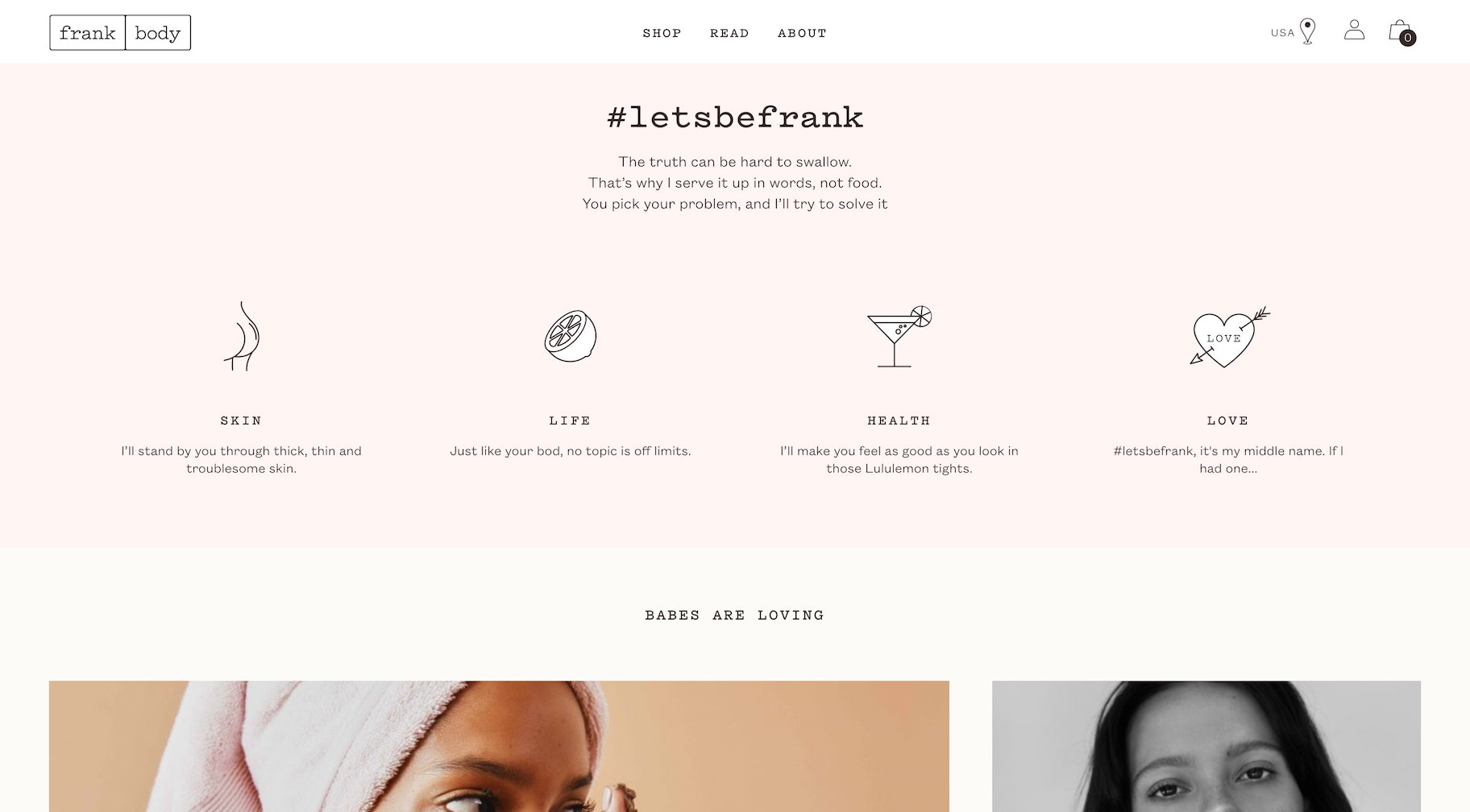Viewport: 1470px width, 812px height.
Task: Select the HEALTH category heading
Action: click(899, 420)
